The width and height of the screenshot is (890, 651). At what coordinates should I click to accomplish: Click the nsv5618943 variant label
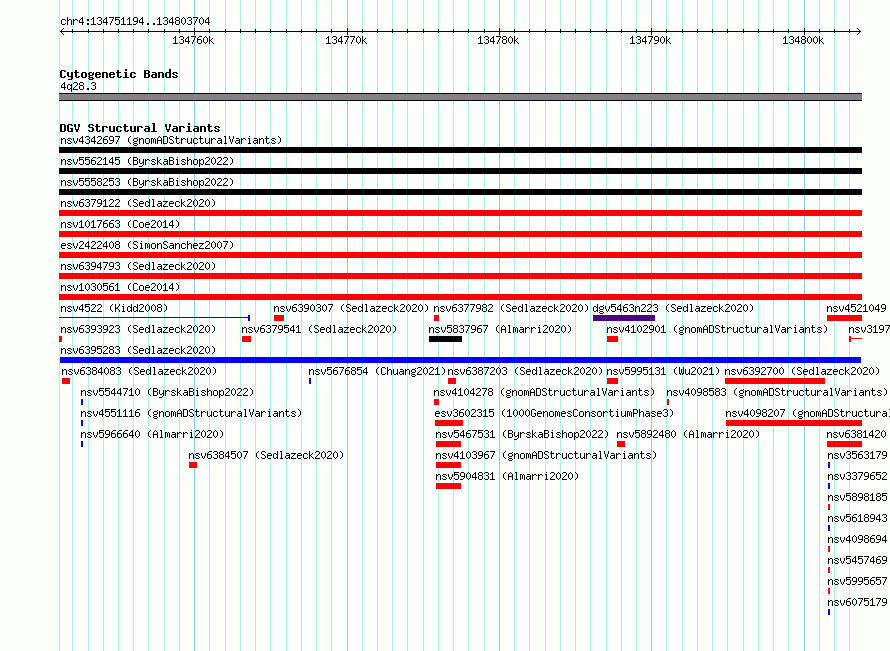pos(857,518)
